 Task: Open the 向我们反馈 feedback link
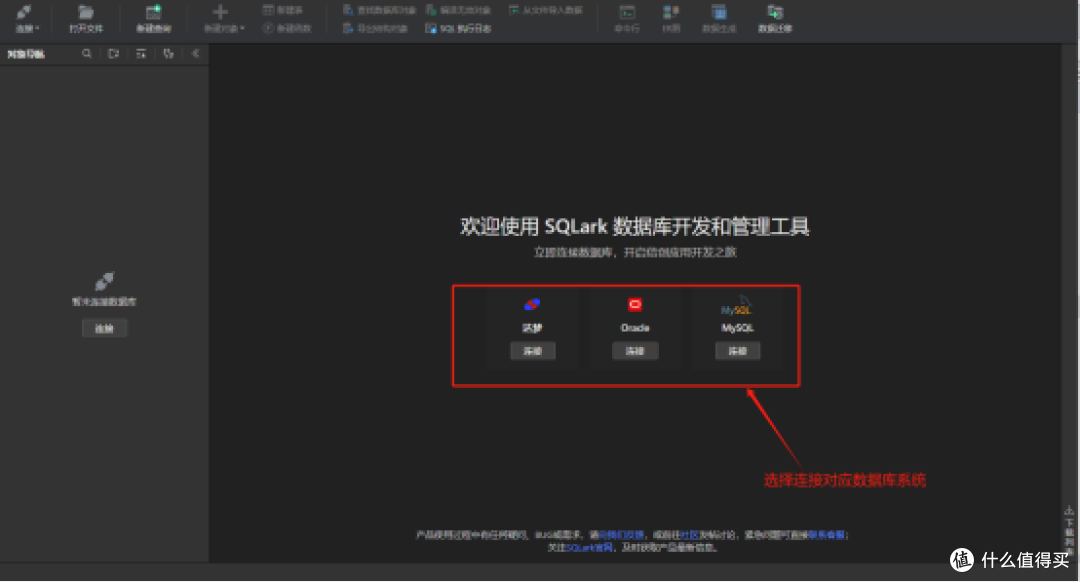[x=621, y=535]
